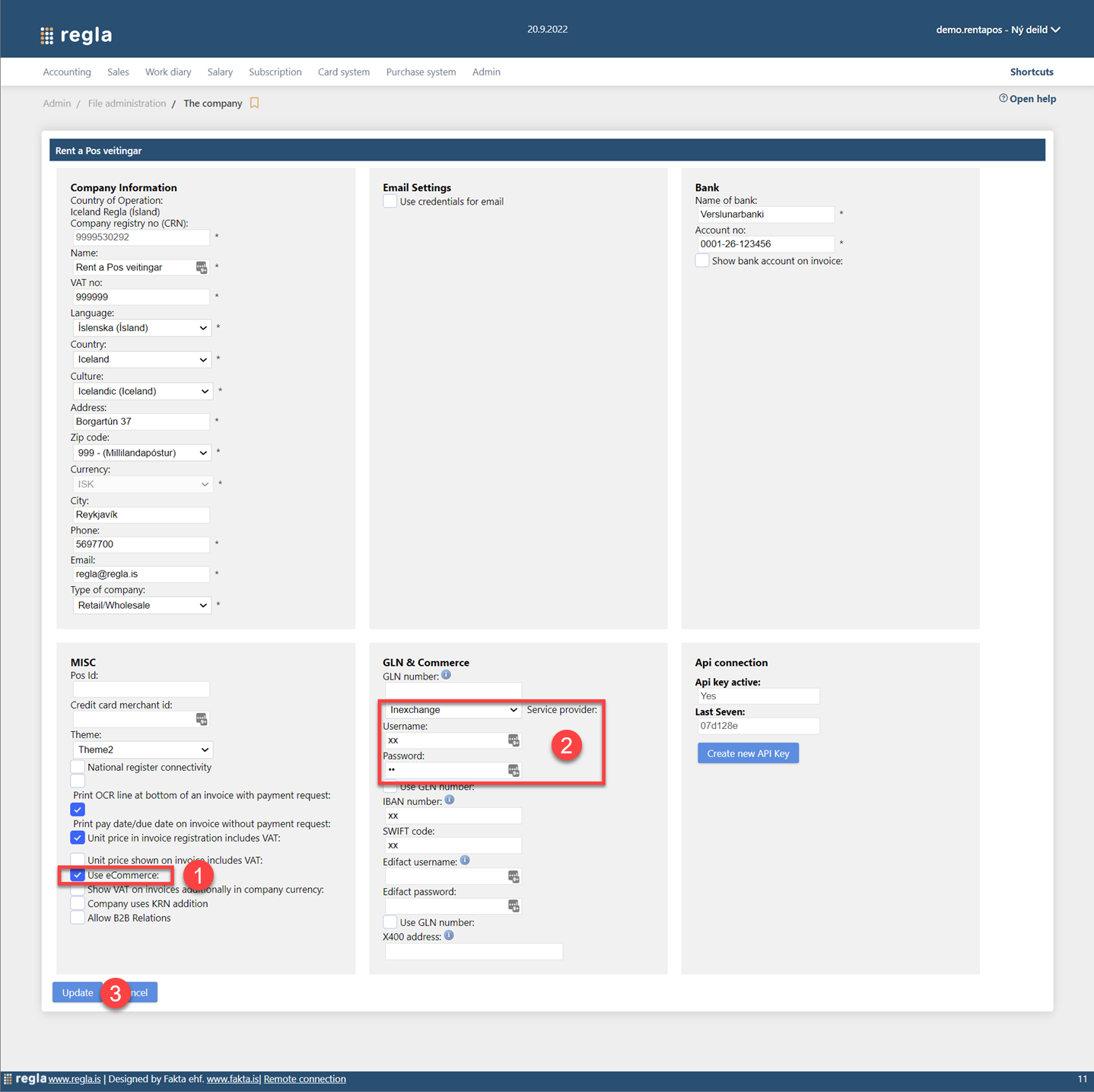Disable the Use eCommerce checkbox
The image size is (1094, 1092).
pos(77,874)
